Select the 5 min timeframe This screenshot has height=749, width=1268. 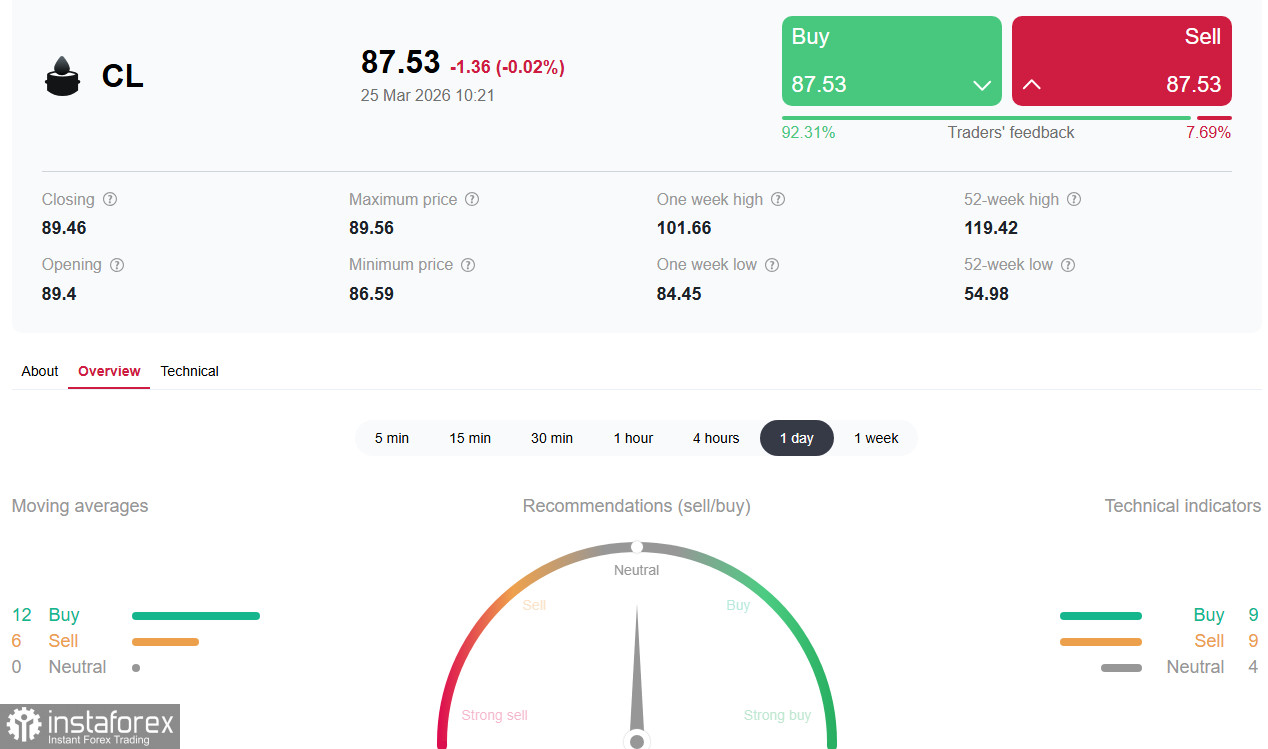(x=392, y=438)
